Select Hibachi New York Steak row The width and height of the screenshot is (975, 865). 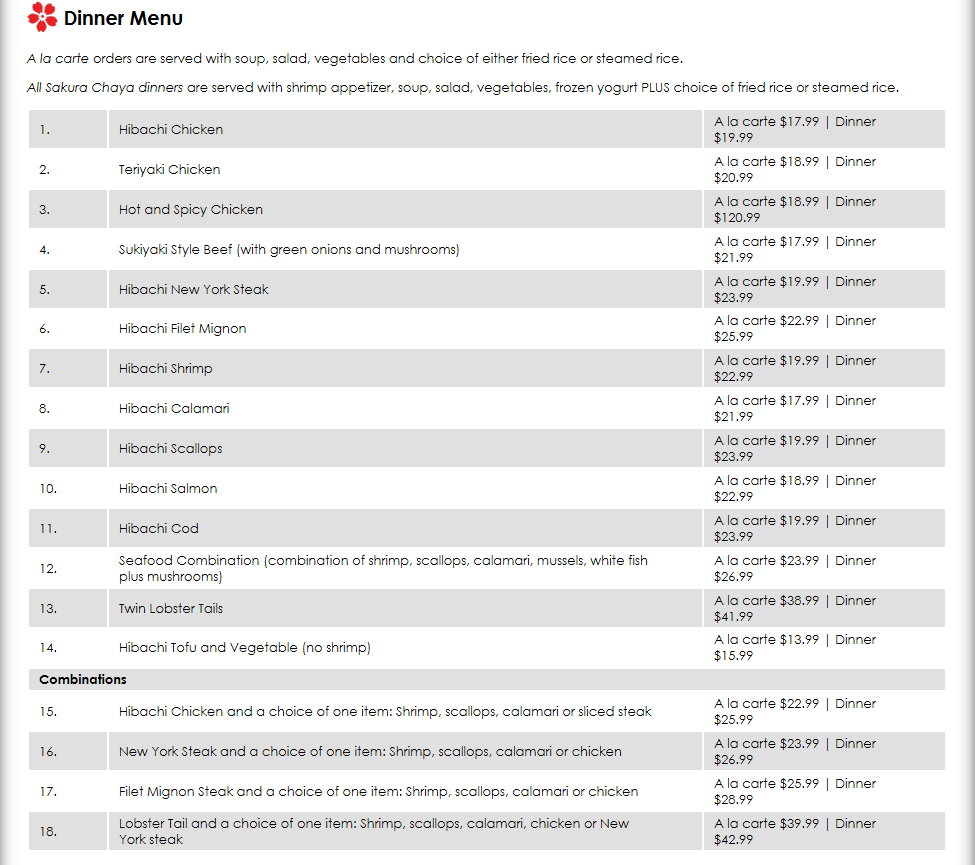click(x=194, y=290)
